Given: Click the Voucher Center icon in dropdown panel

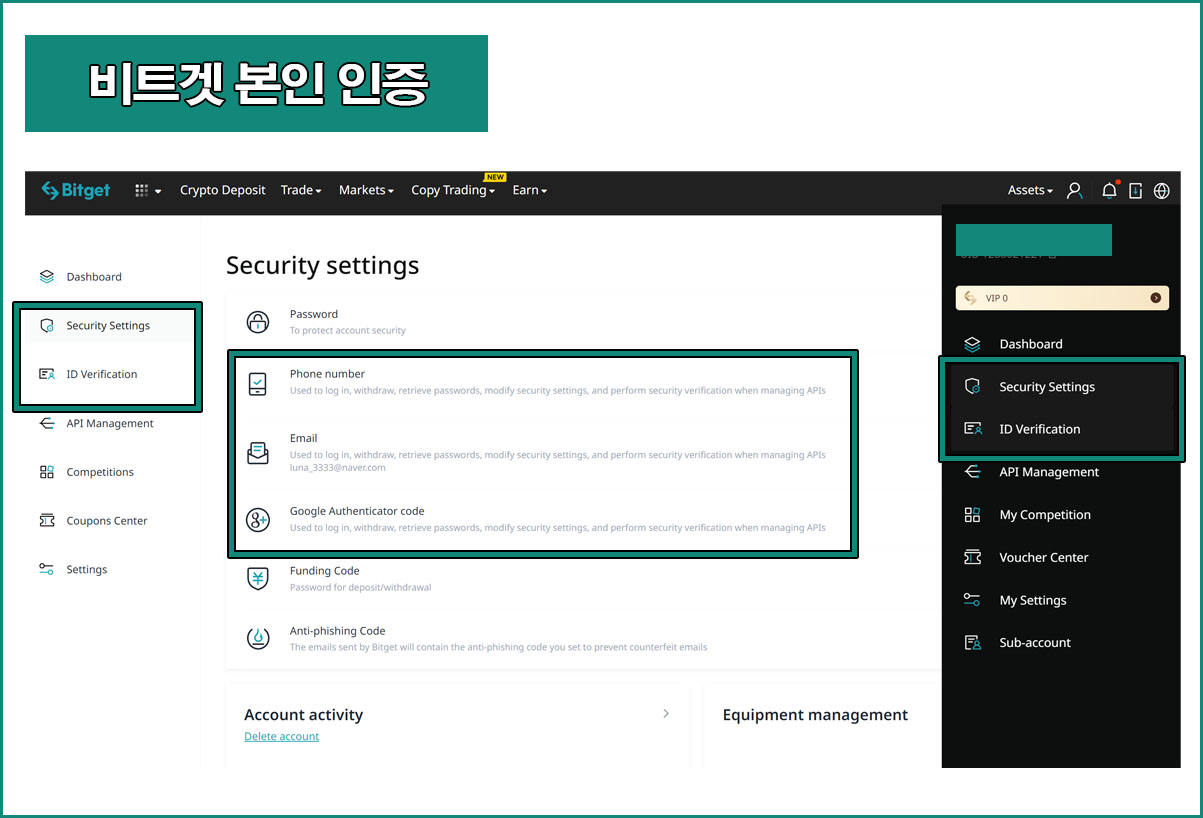Looking at the screenshot, I should [x=972, y=557].
